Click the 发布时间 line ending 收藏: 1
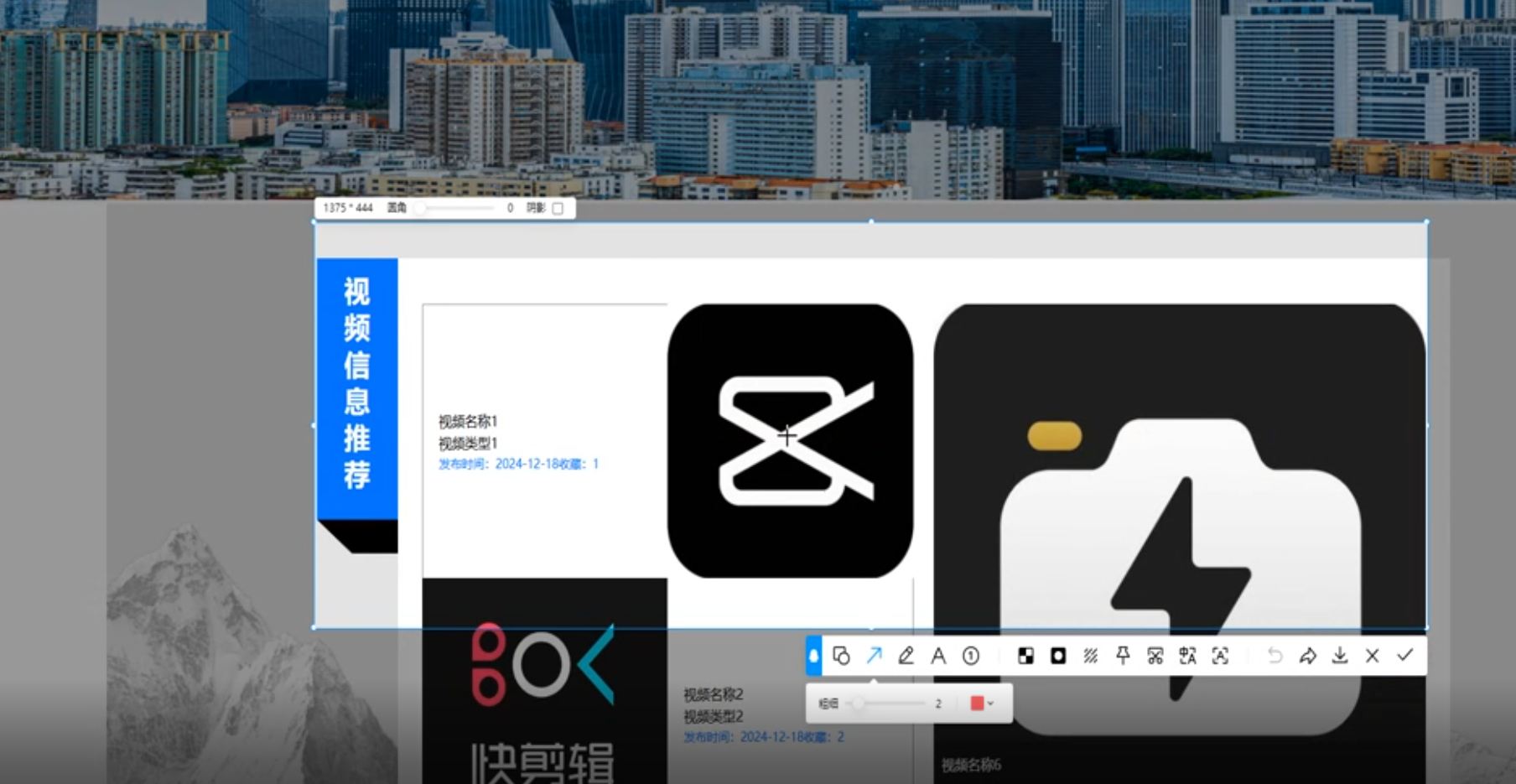 click(x=519, y=464)
